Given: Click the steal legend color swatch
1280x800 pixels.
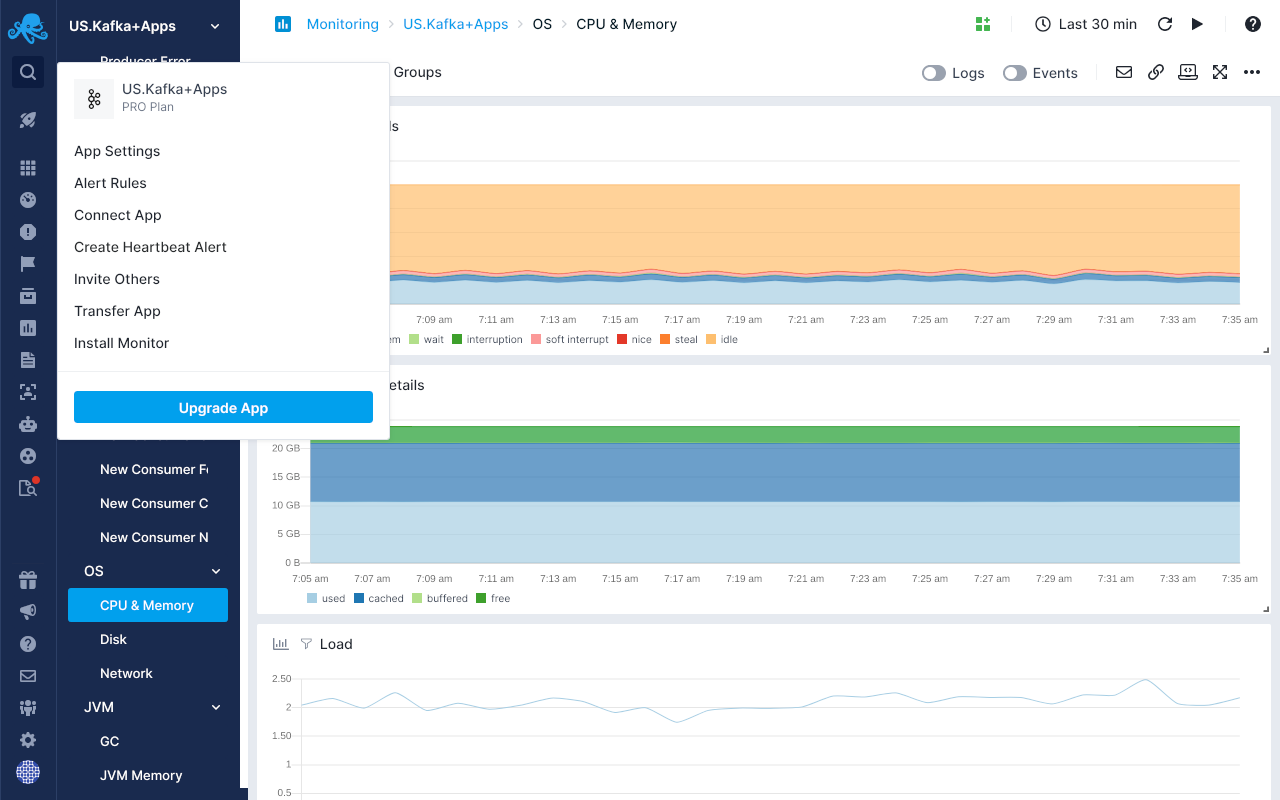Looking at the screenshot, I should pyautogui.click(x=664, y=340).
